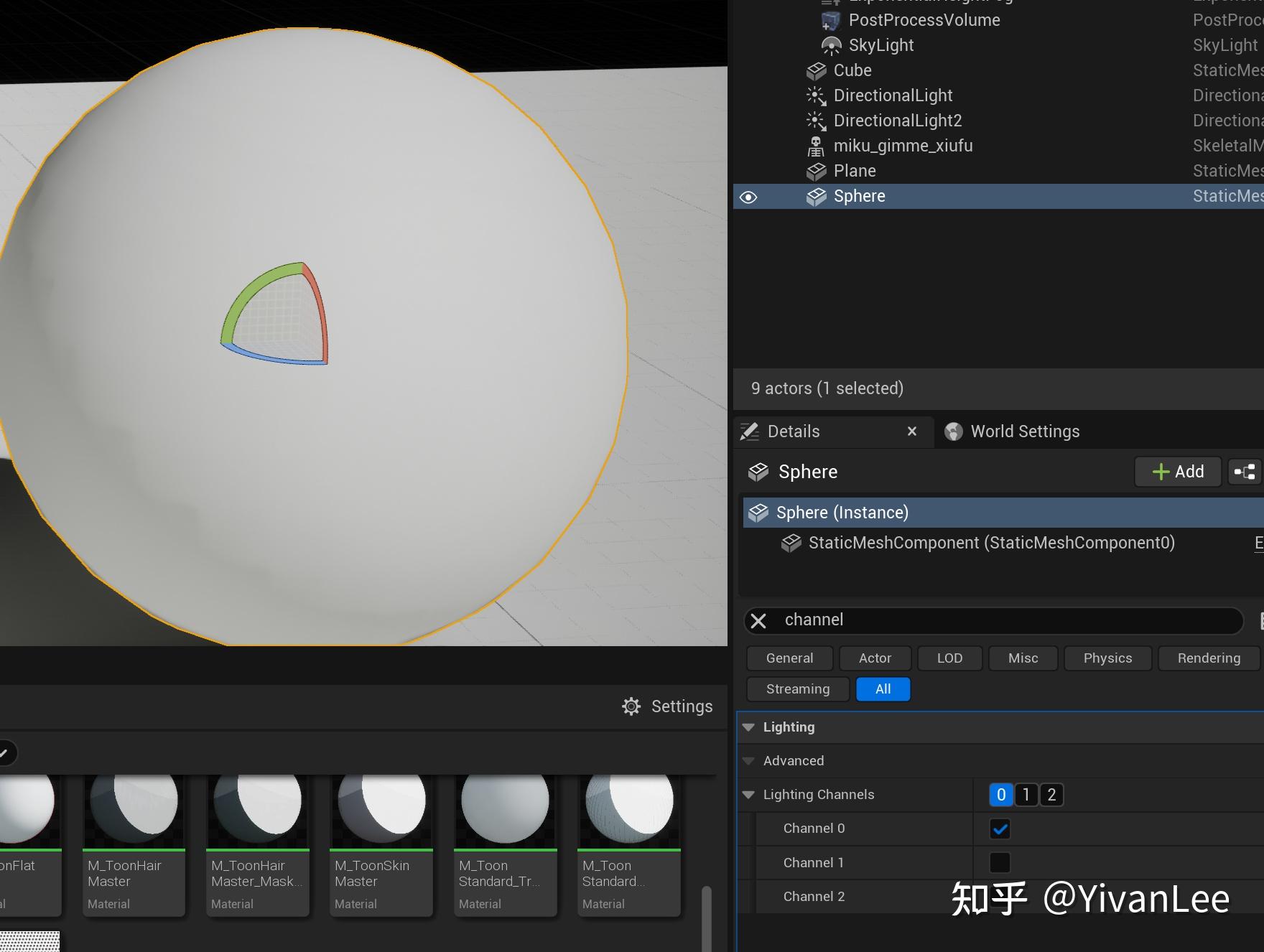Click the icon beside Sphere (Instance)

pyautogui.click(x=758, y=513)
